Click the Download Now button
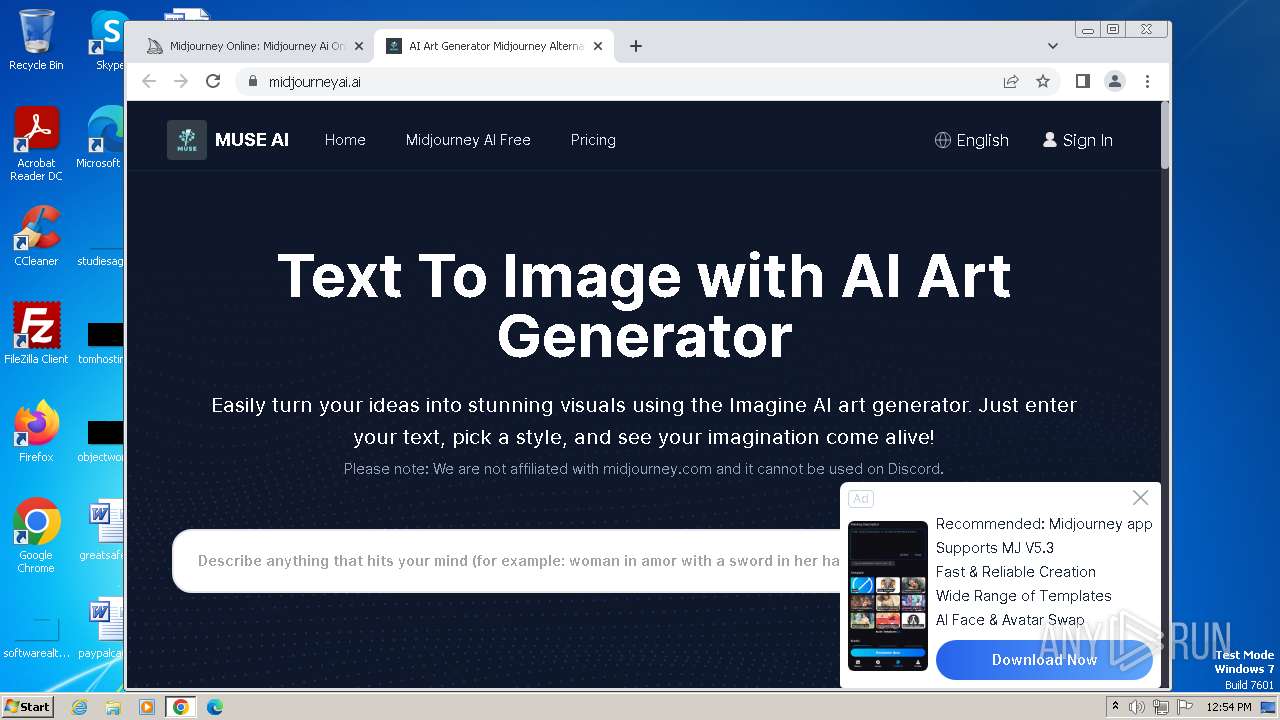This screenshot has height=720, width=1280. tap(1044, 660)
